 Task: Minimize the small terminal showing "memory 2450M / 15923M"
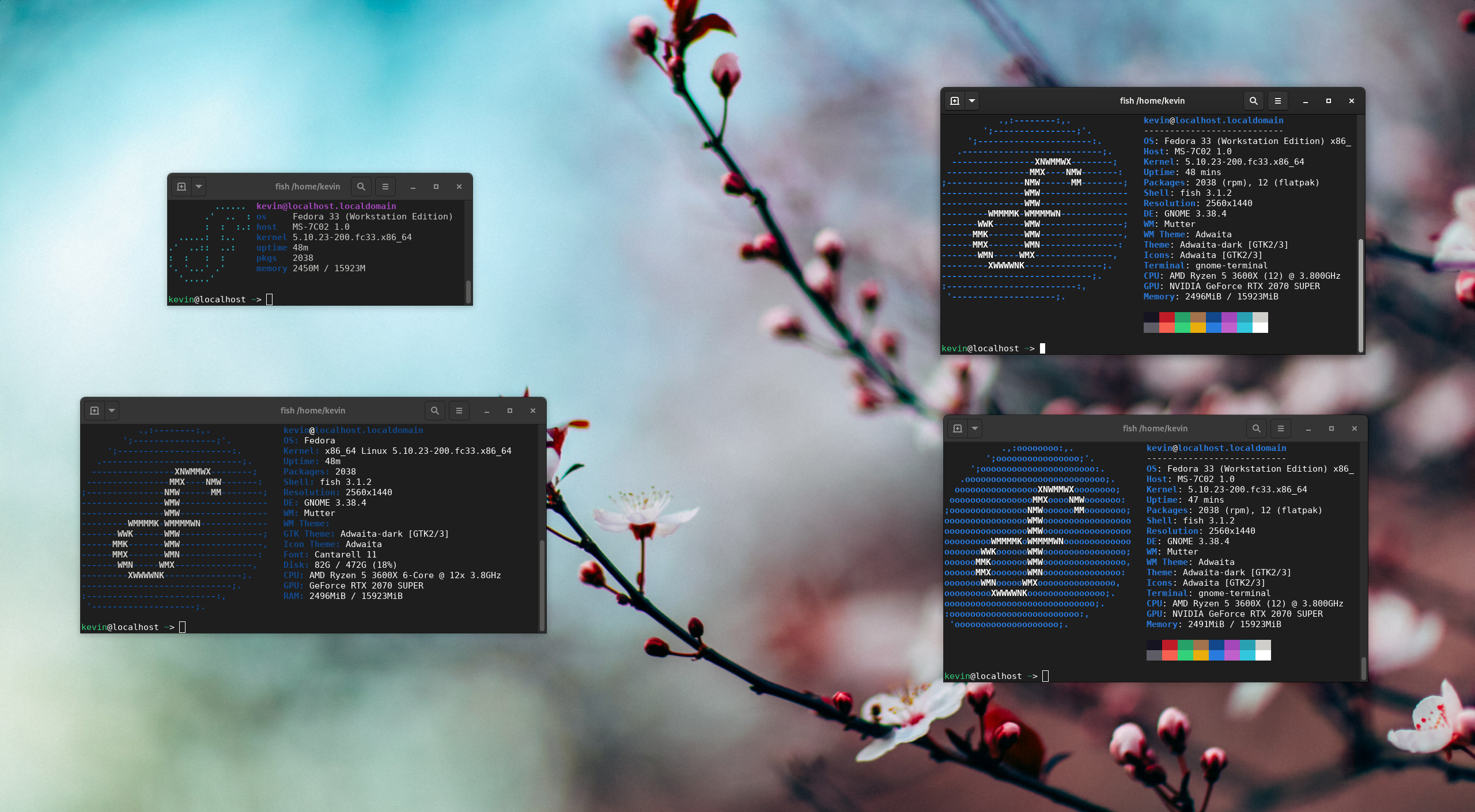tap(413, 187)
